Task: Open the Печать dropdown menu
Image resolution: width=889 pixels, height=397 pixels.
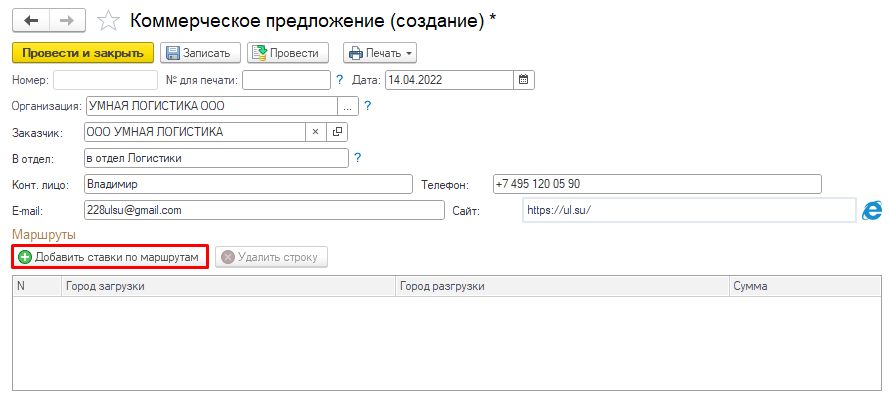Action: point(379,53)
